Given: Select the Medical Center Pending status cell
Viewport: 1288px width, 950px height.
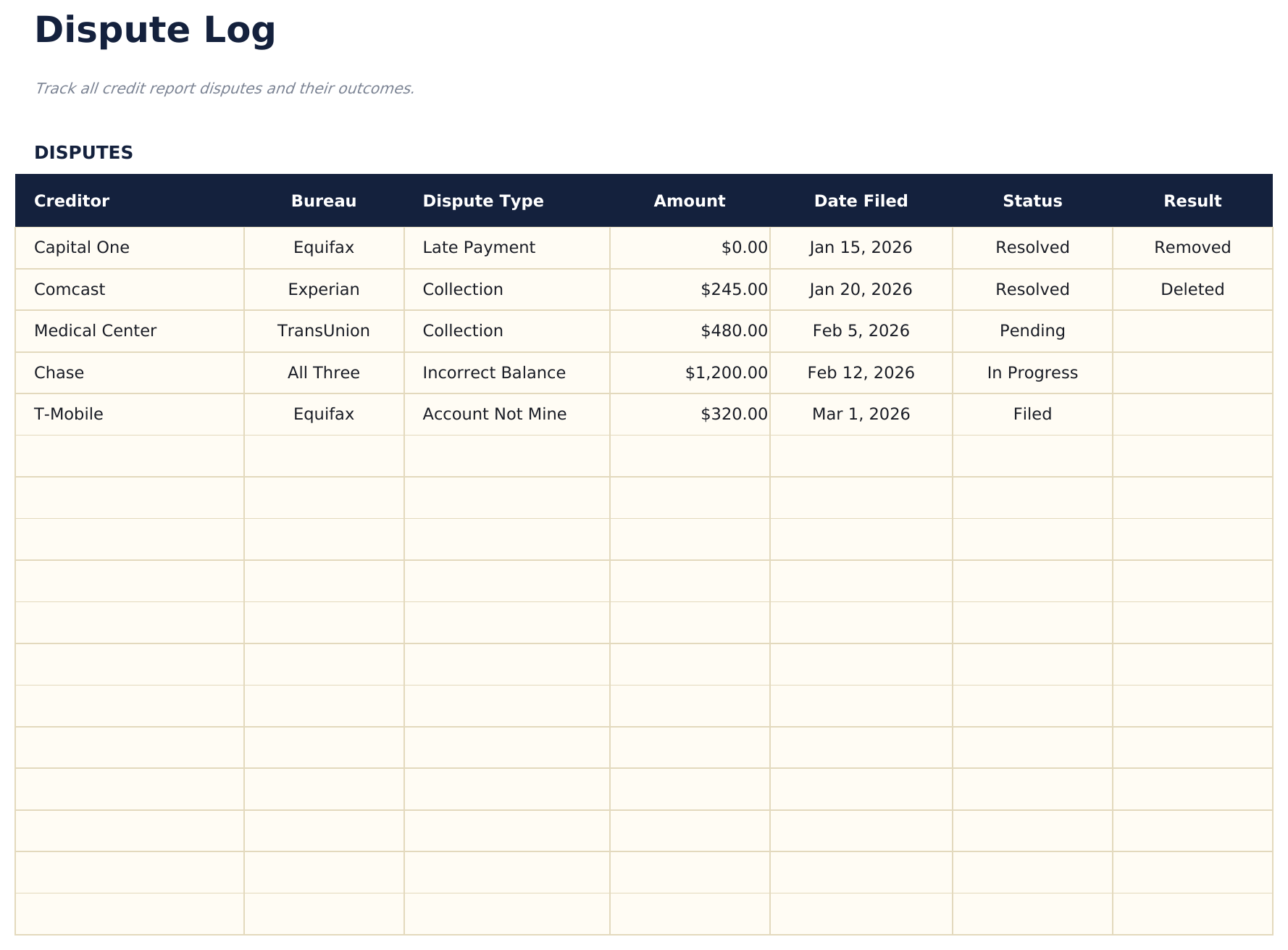Looking at the screenshot, I should click(1032, 330).
